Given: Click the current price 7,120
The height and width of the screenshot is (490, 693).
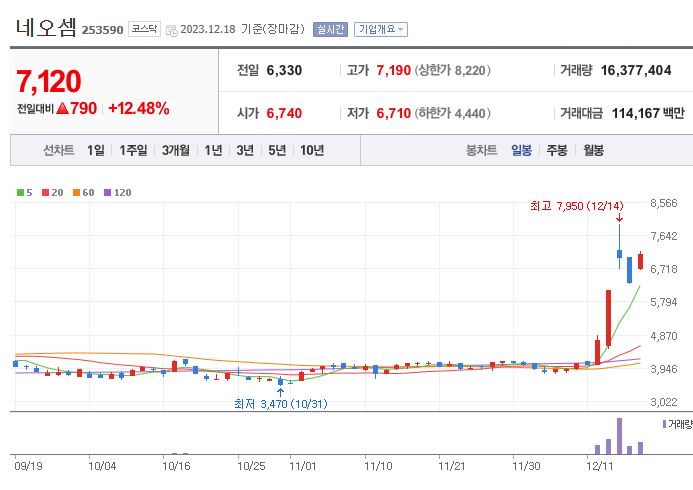Looking at the screenshot, I should (49, 82).
